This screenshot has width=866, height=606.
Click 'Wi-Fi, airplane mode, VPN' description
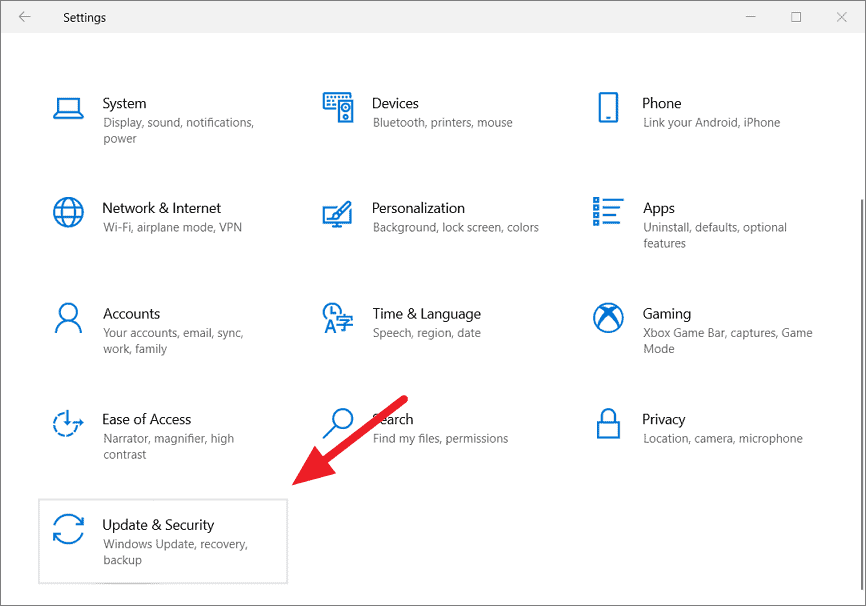pos(172,228)
